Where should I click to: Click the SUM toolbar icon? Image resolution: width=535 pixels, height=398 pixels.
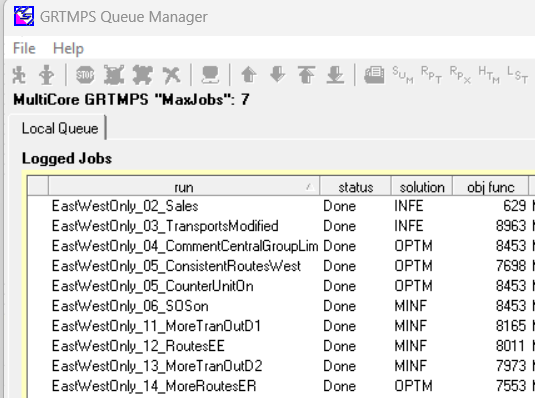pos(403,75)
